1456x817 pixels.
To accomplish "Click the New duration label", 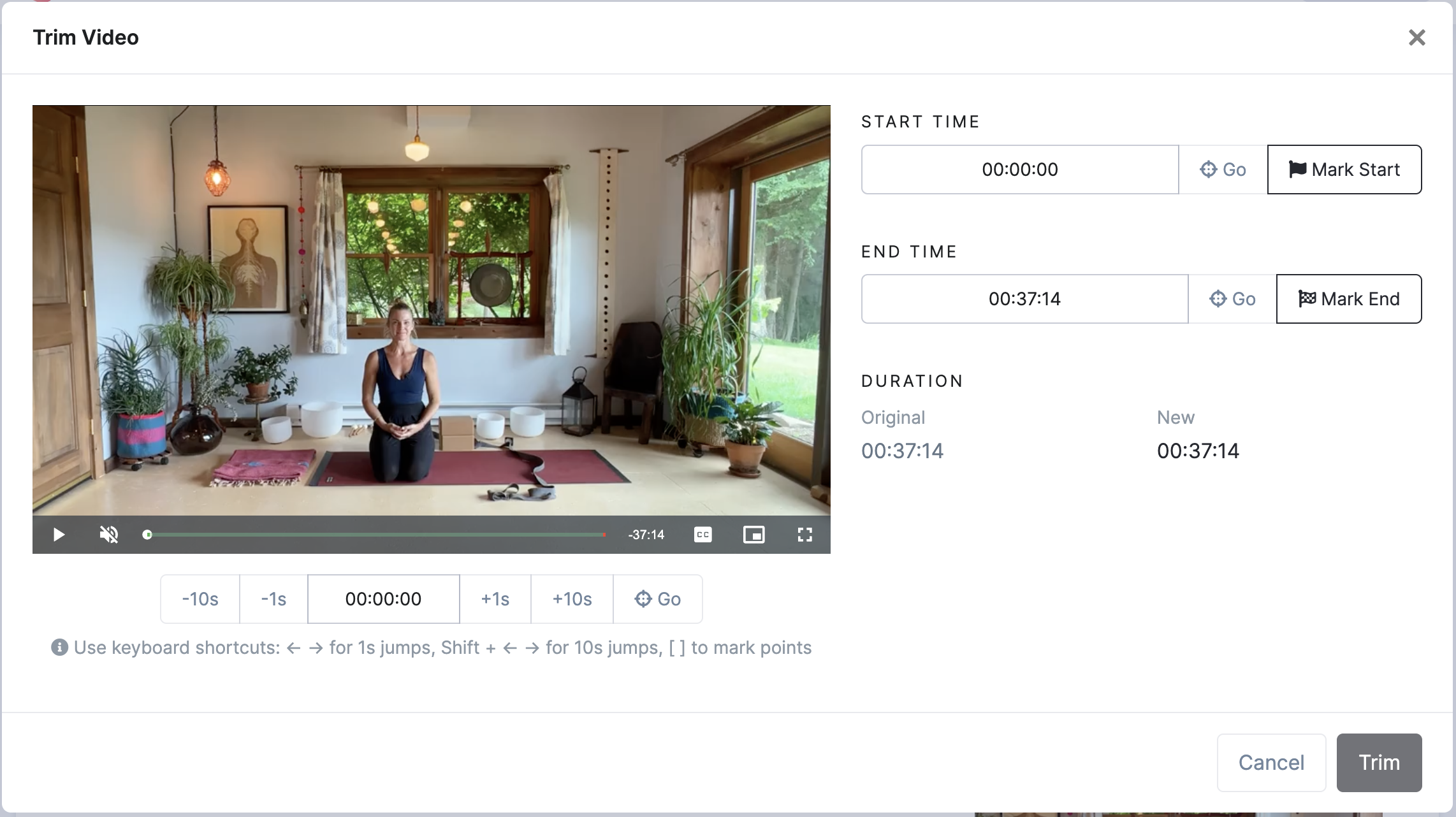I will [1176, 417].
